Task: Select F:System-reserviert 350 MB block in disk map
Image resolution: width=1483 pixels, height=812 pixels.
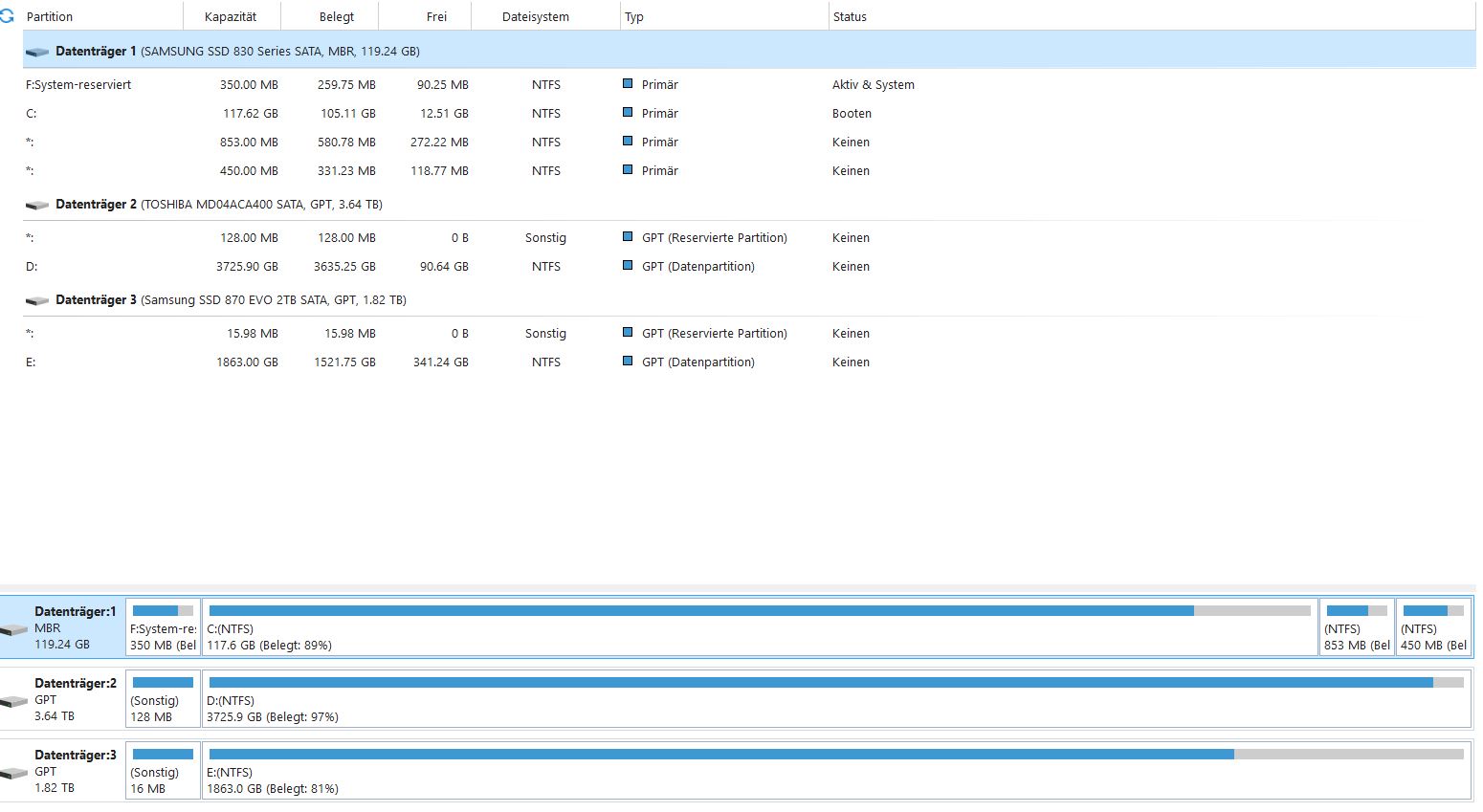Action: click(163, 627)
